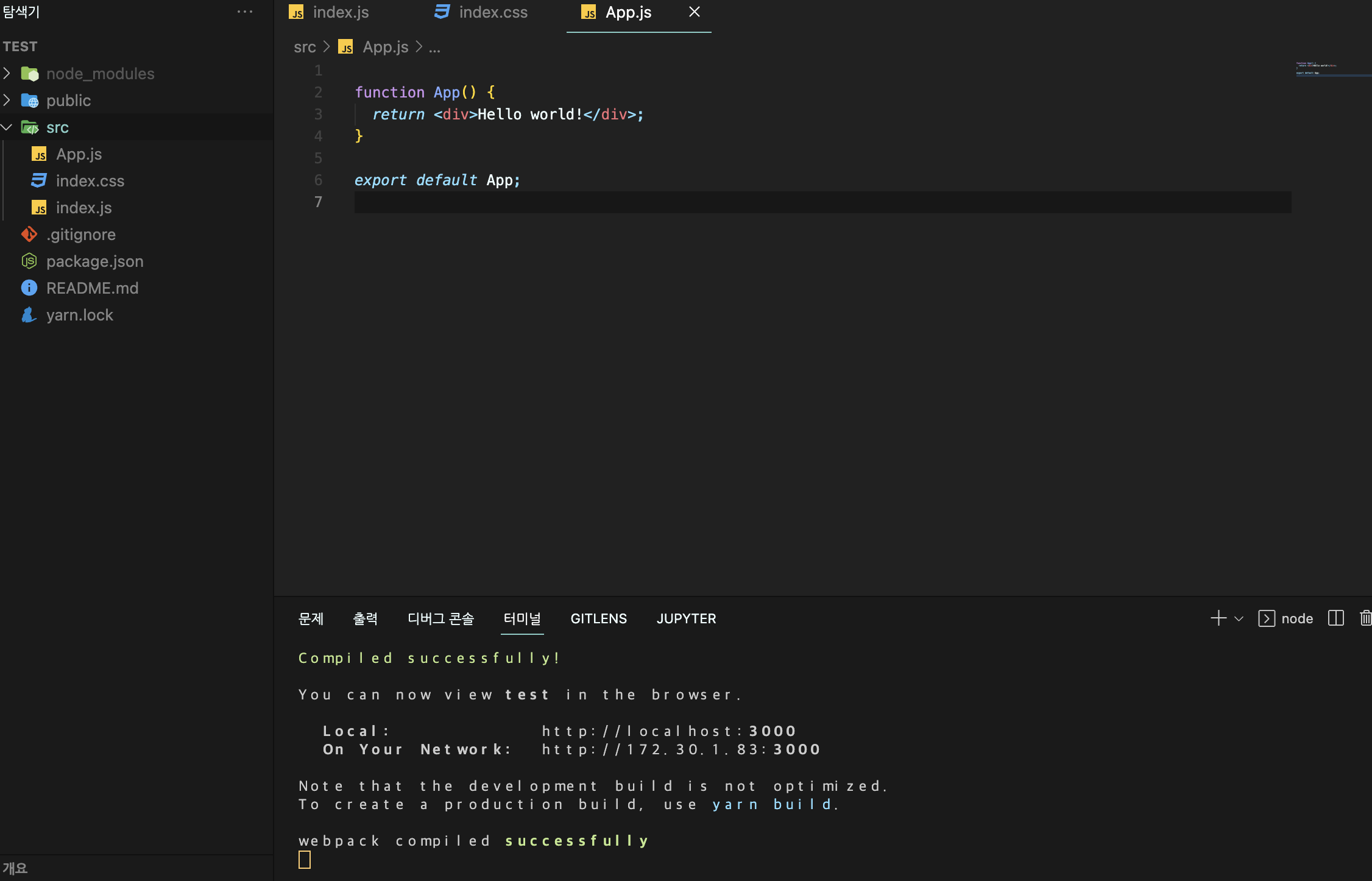Open README.md file in explorer
Screen dimensions: 1372x881
click(92, 288)
